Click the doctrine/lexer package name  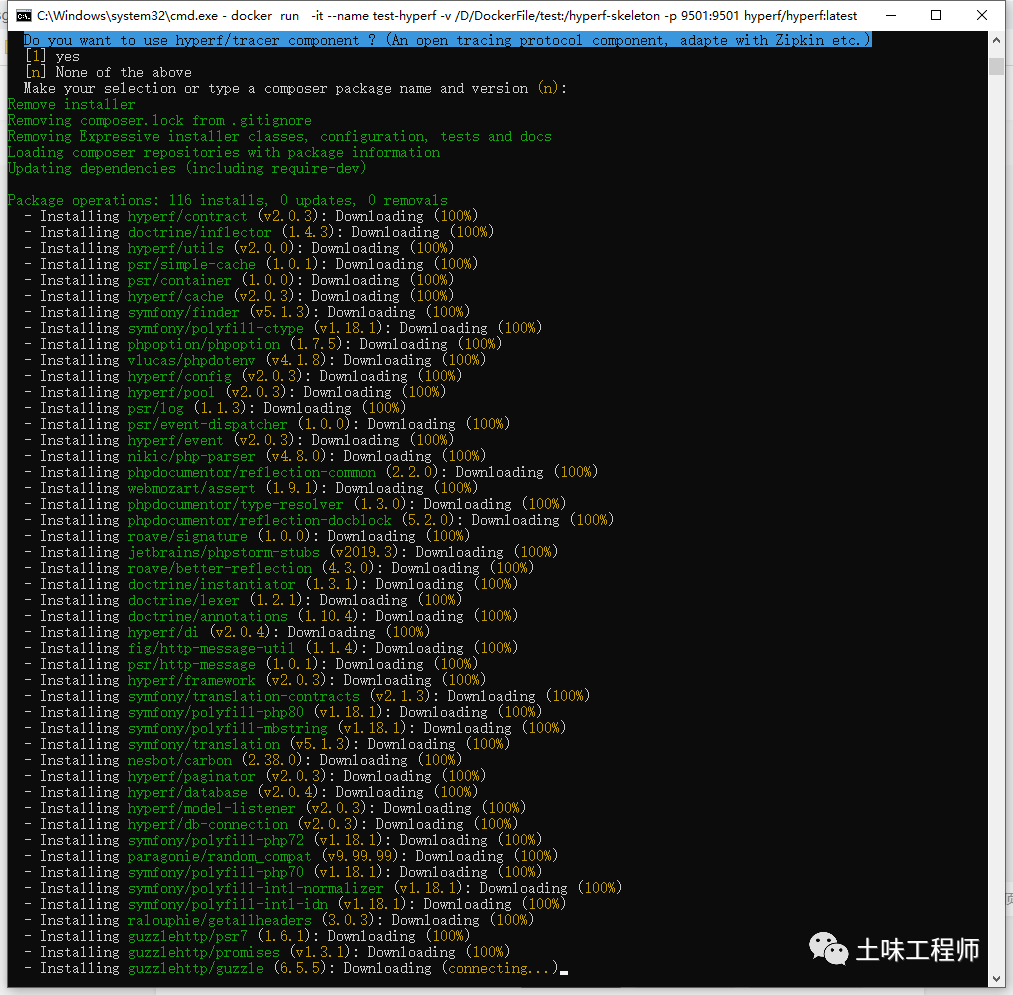(x=183, y=600)
